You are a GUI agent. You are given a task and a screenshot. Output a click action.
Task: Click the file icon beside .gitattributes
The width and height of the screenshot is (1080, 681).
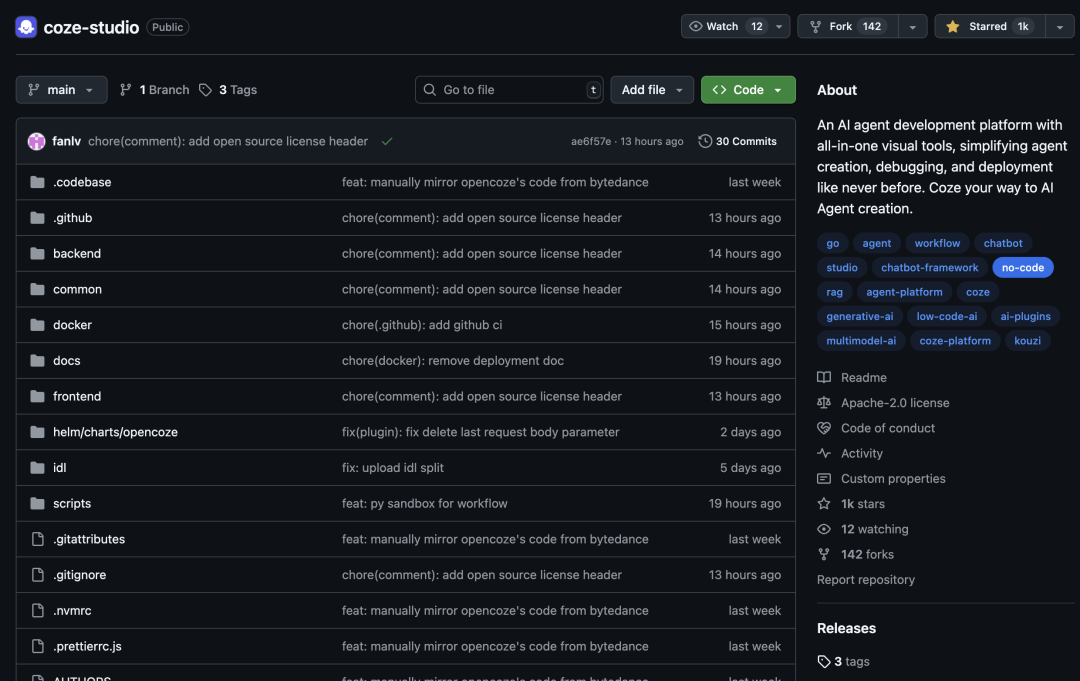(x=38, y=539)
